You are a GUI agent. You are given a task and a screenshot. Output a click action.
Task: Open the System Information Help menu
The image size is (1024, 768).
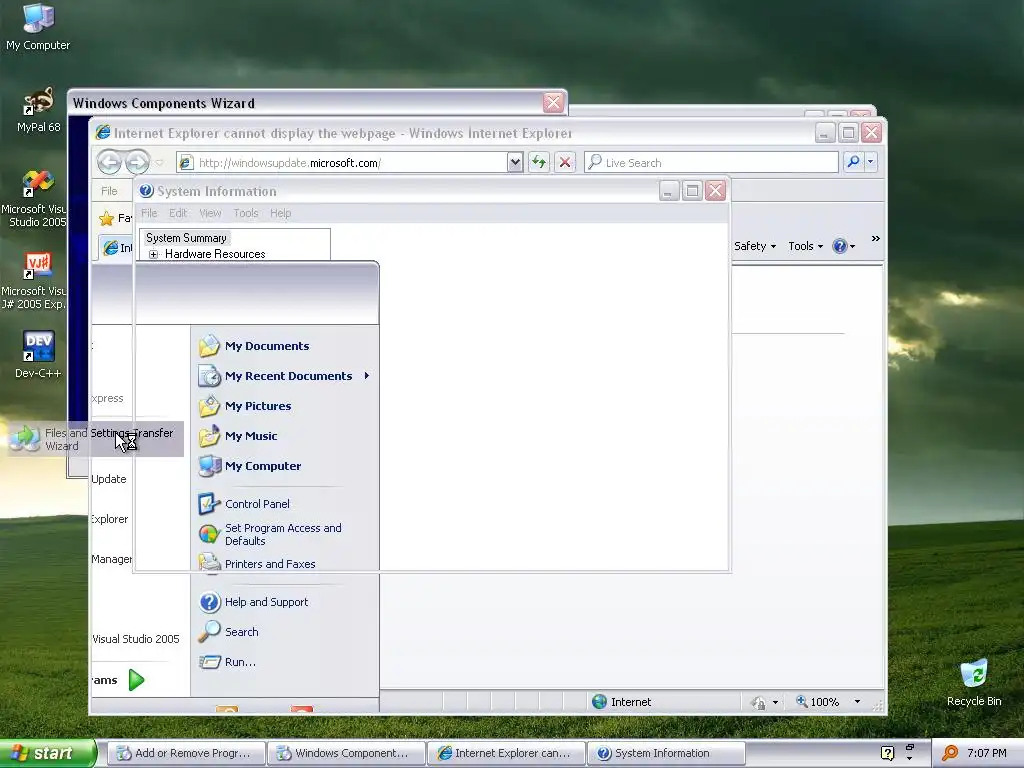tap(281, 213)
